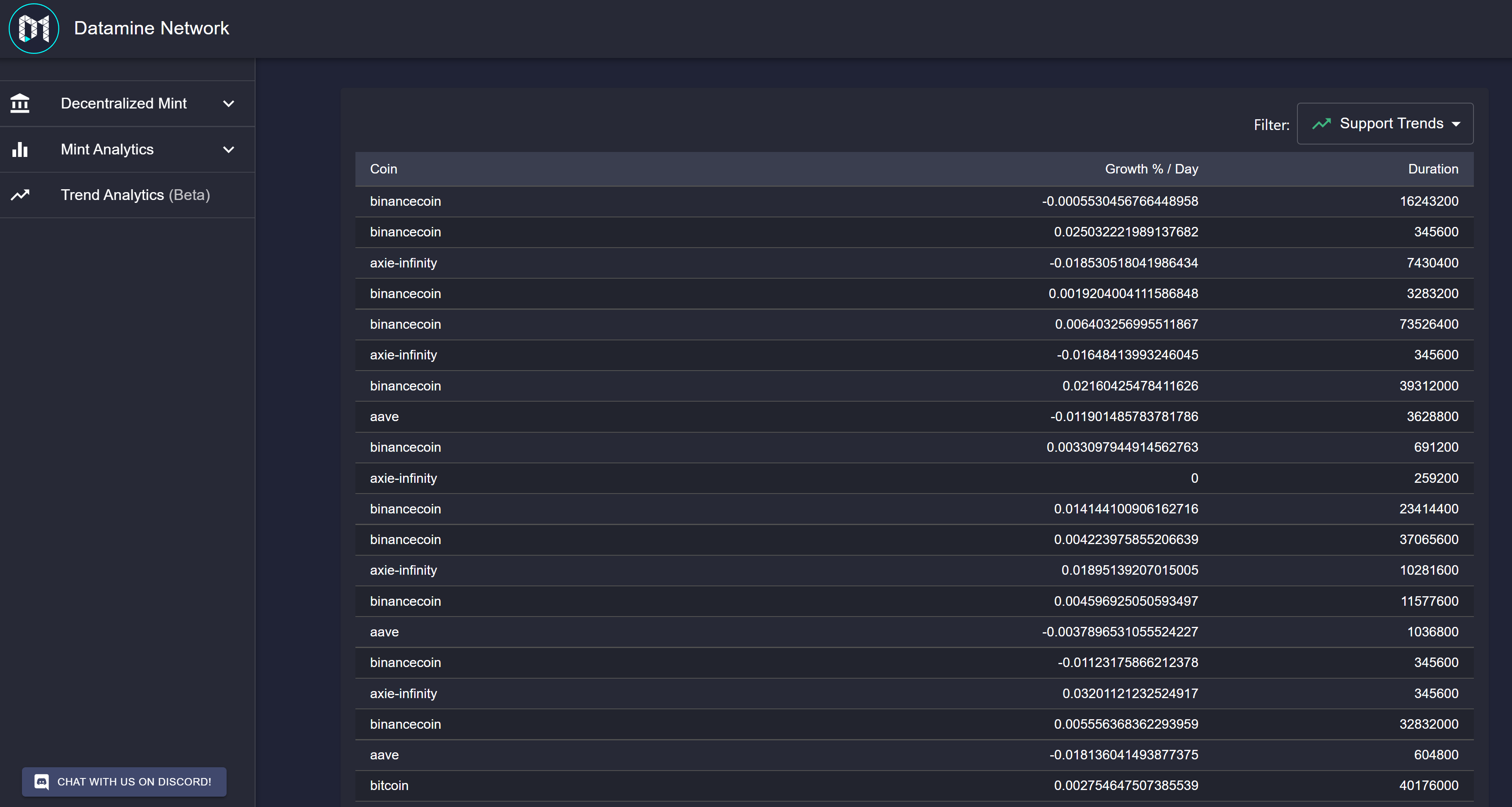Image resolution: width=1512 pixels, height=807 pixels.
Task: Click duration value 37065600
Action: pyautogui.click(x=1429, y=540)
